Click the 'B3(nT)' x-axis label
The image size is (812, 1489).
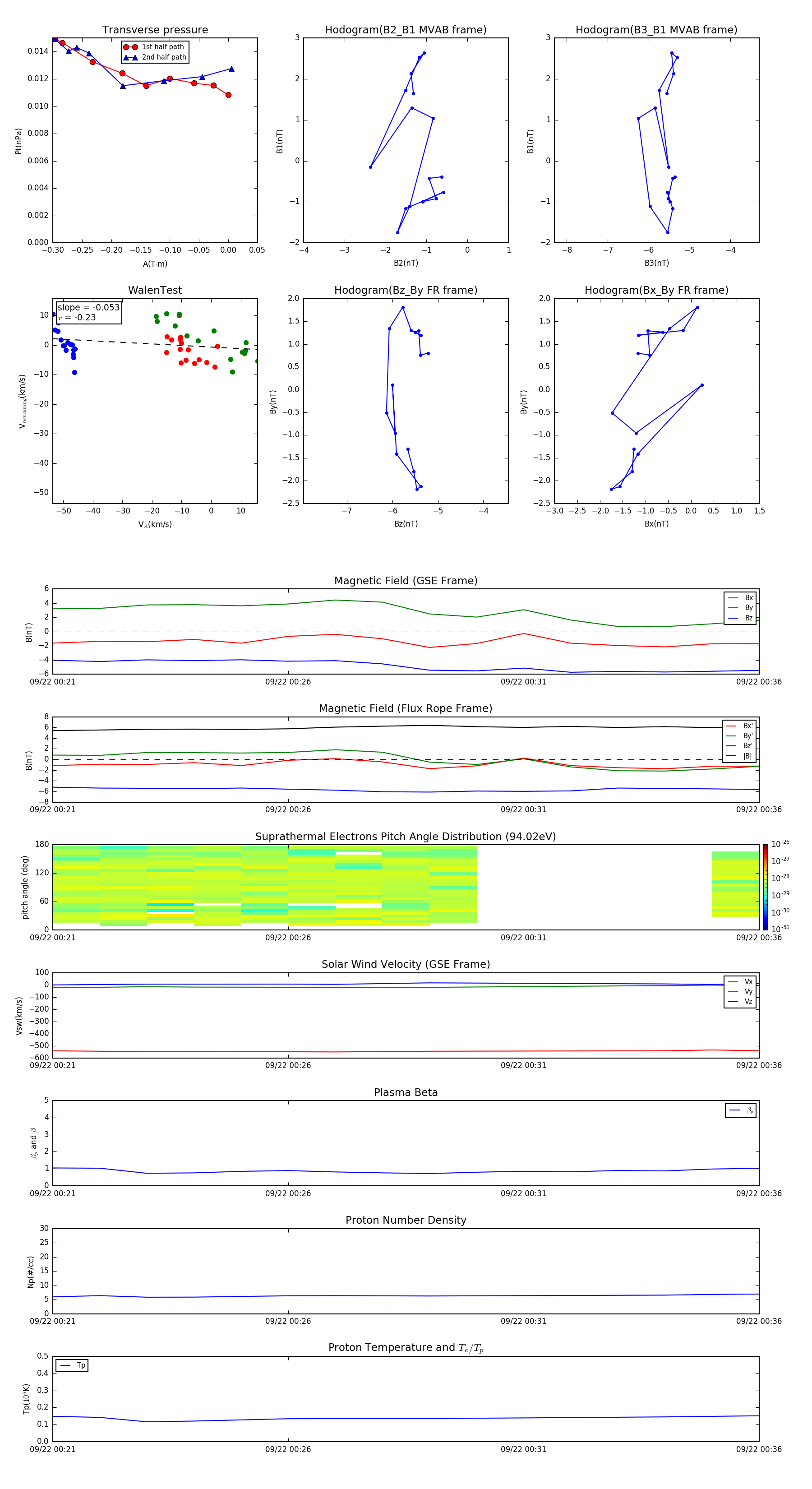coord(656,263)
